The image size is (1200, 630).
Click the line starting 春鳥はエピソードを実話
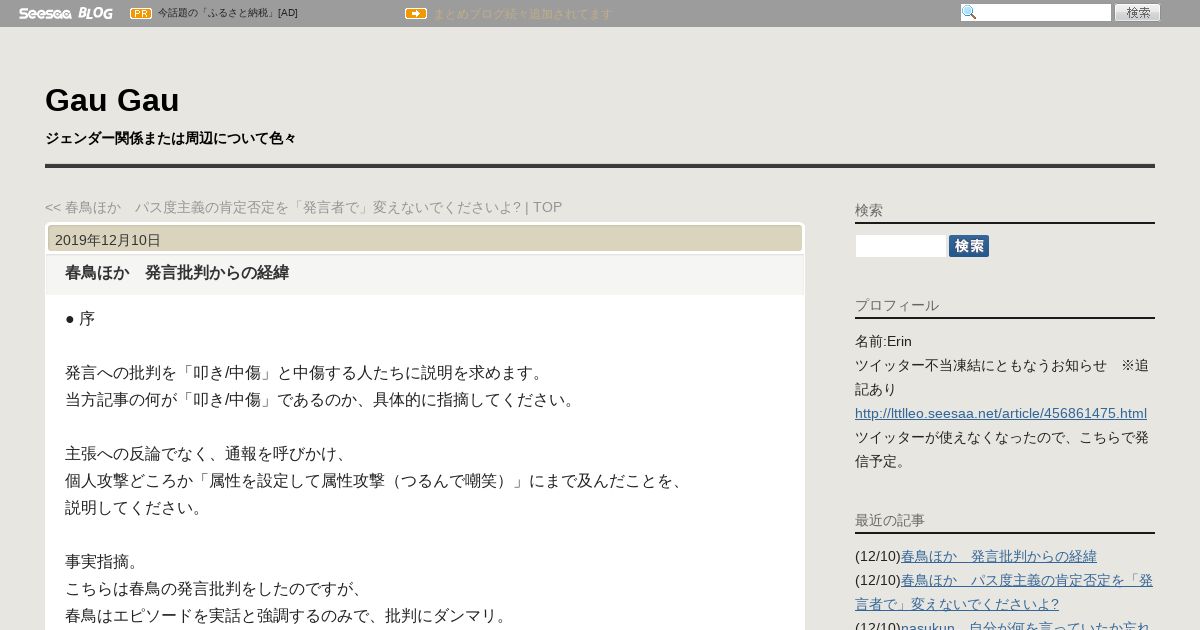tap(289, 615)
